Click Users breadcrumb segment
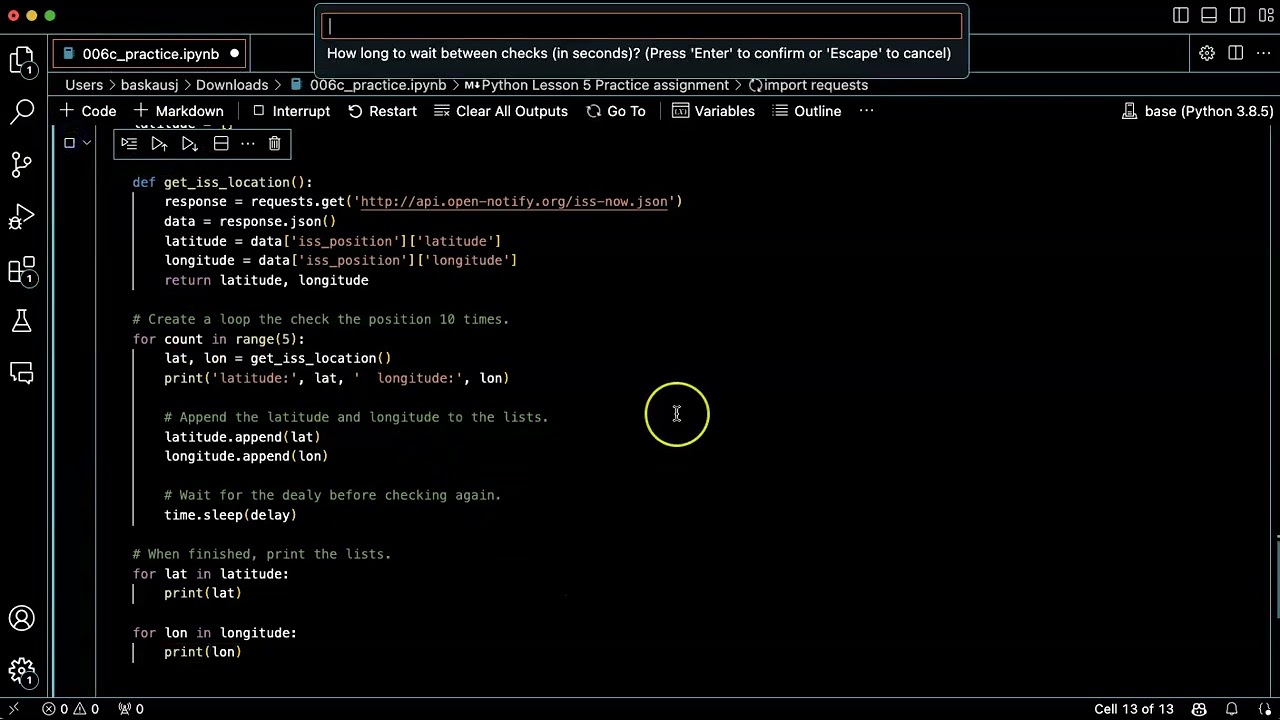1280x720 pixels. pos(84,85)
